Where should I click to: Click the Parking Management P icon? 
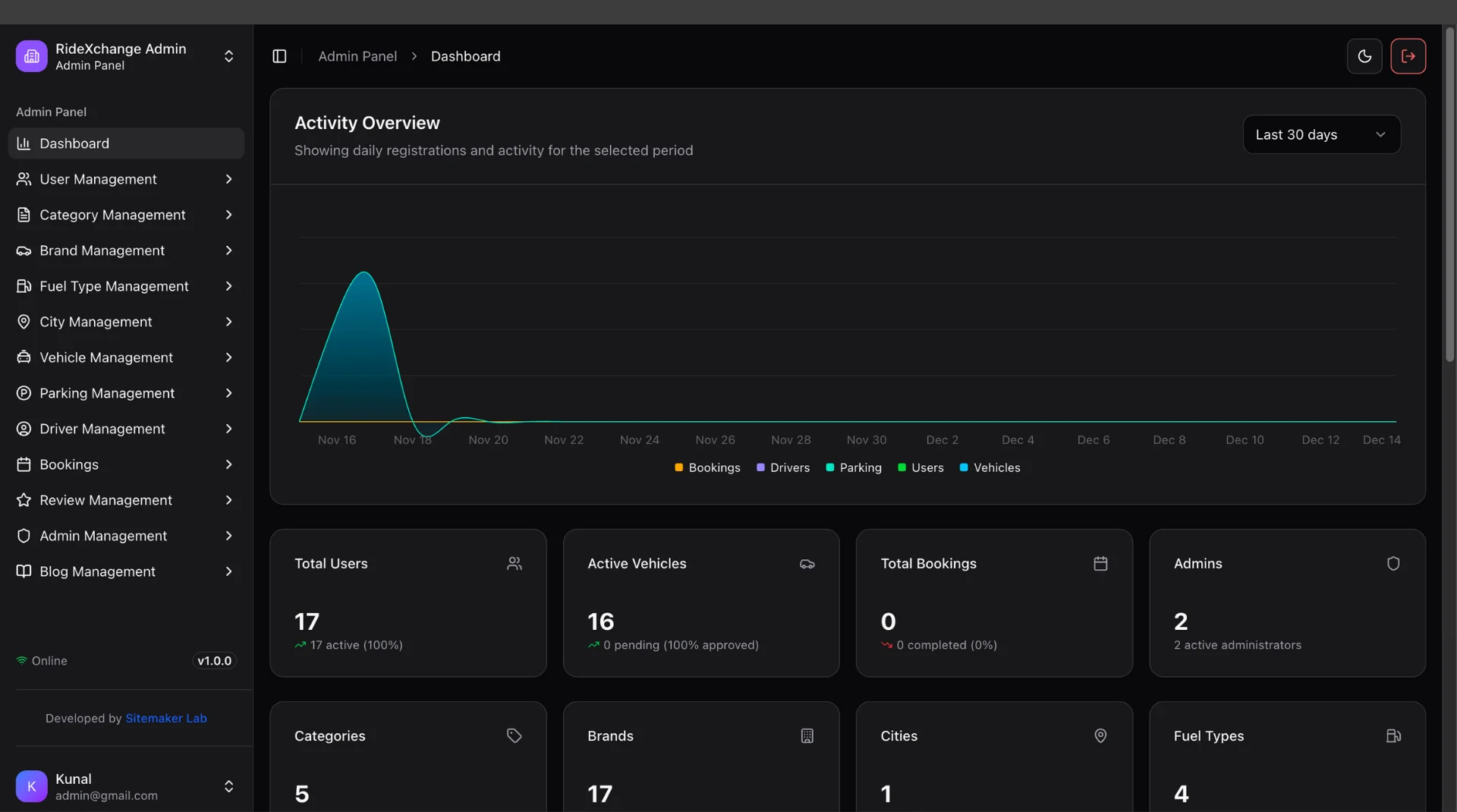24,393
